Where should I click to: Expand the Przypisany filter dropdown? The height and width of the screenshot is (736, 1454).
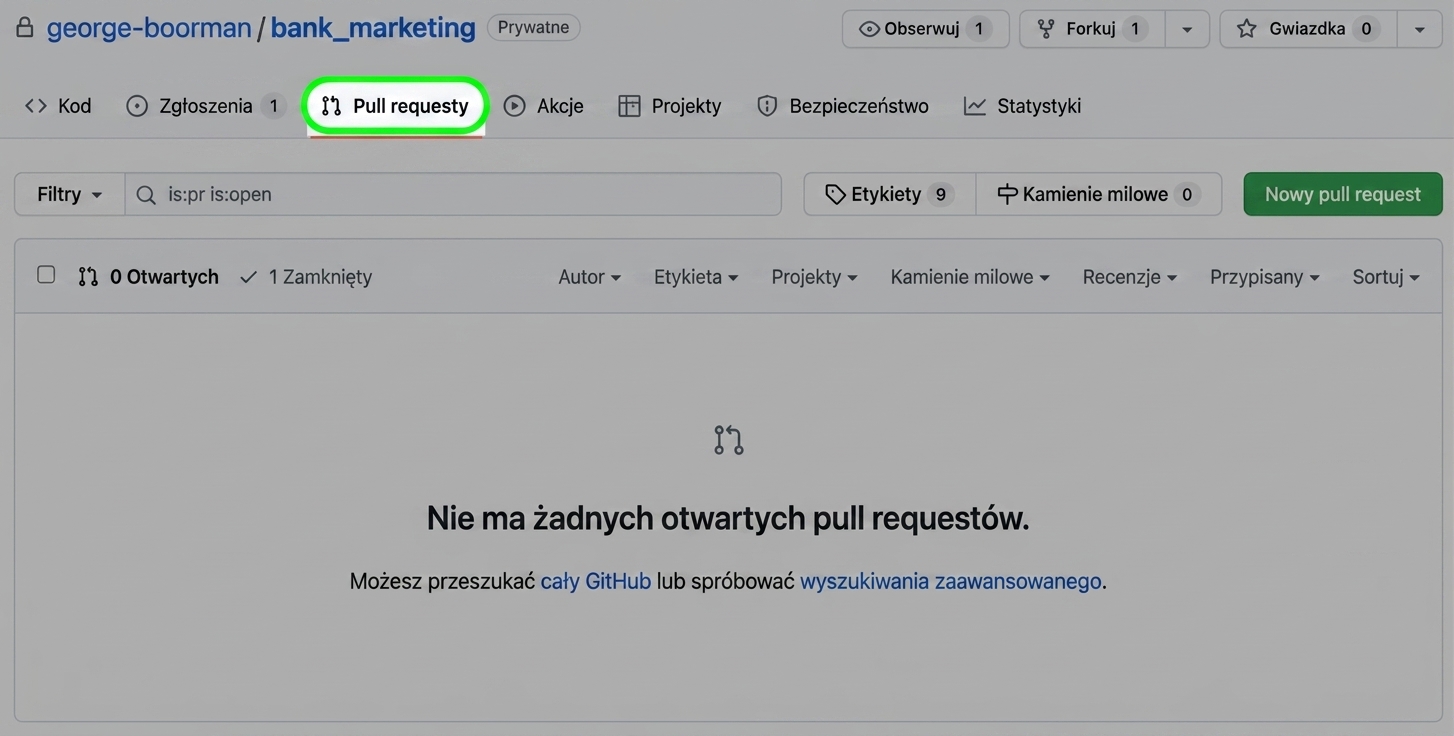pyautogui.click(x=1265, y=277)
